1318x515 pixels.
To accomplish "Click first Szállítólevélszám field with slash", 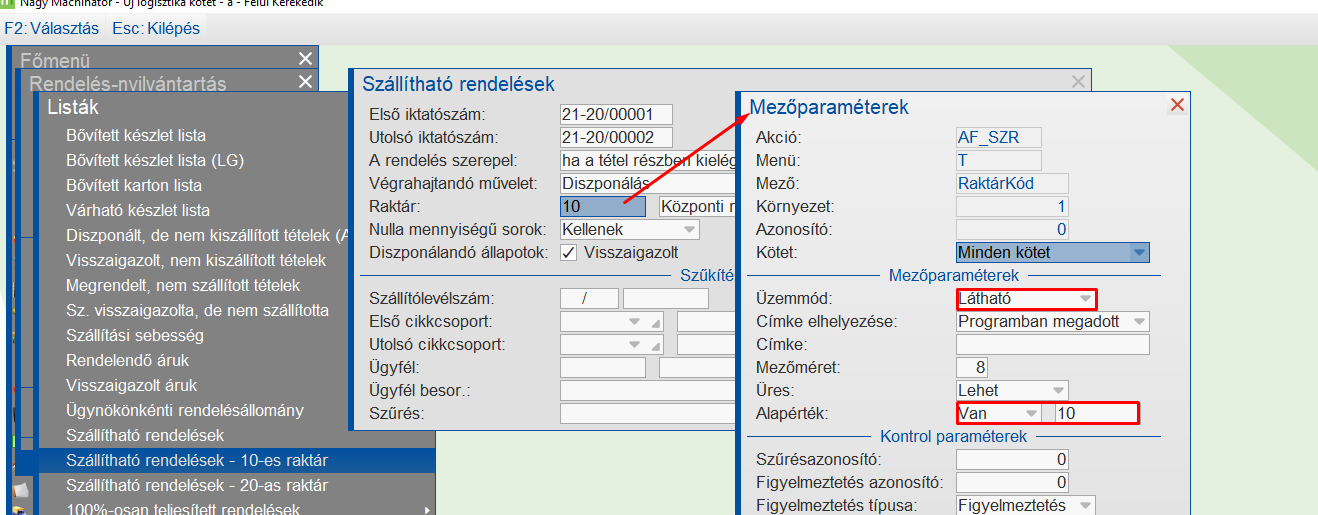I will (x=589, y=298).
